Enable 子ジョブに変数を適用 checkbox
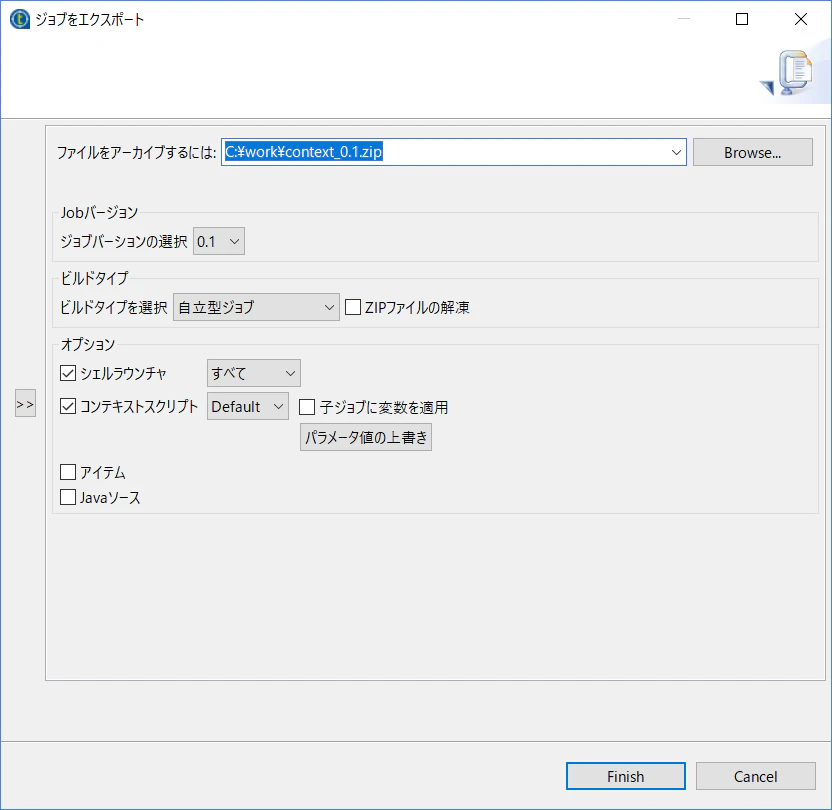Screen dimensions: 832x810 [x=307, y=407]
